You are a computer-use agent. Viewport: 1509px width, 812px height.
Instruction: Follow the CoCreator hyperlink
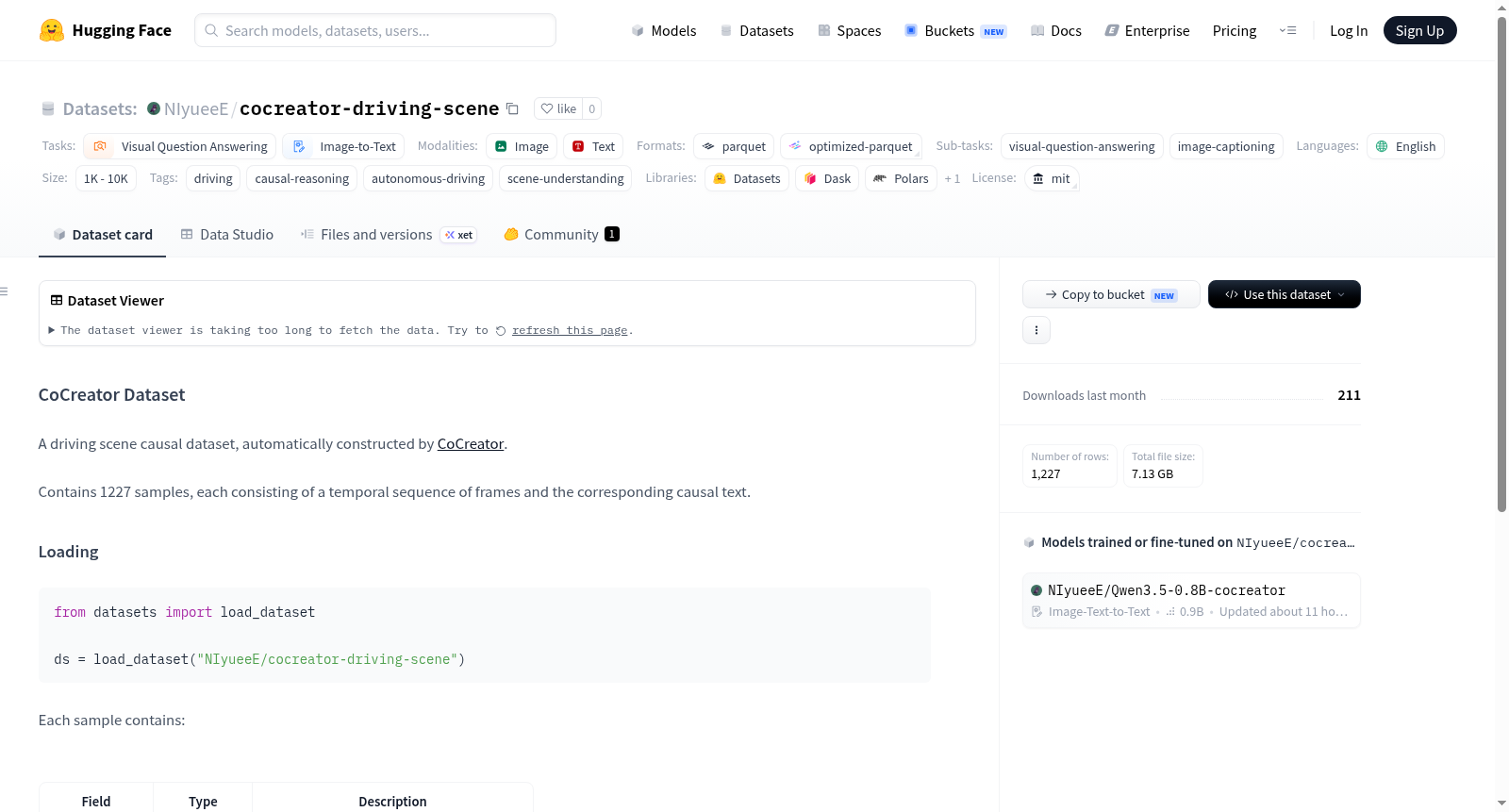tap(471, 443)
